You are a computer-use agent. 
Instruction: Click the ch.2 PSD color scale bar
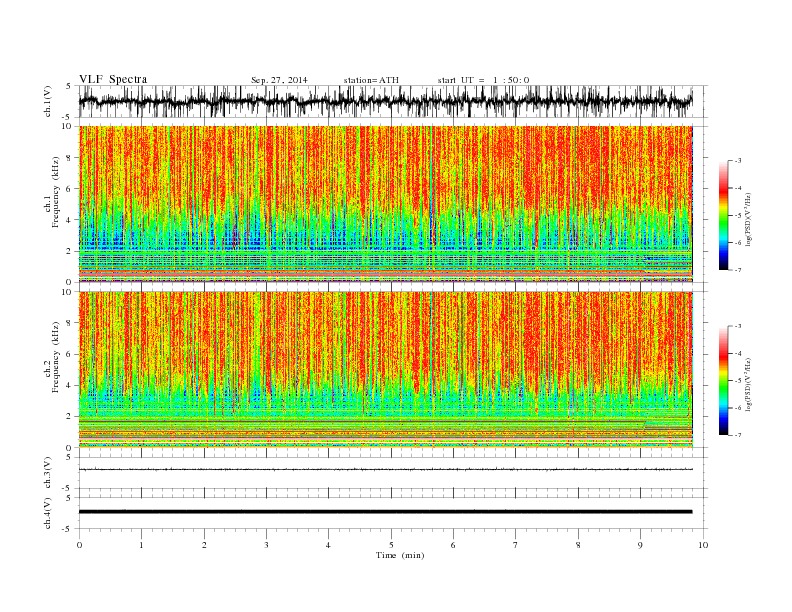723,380
